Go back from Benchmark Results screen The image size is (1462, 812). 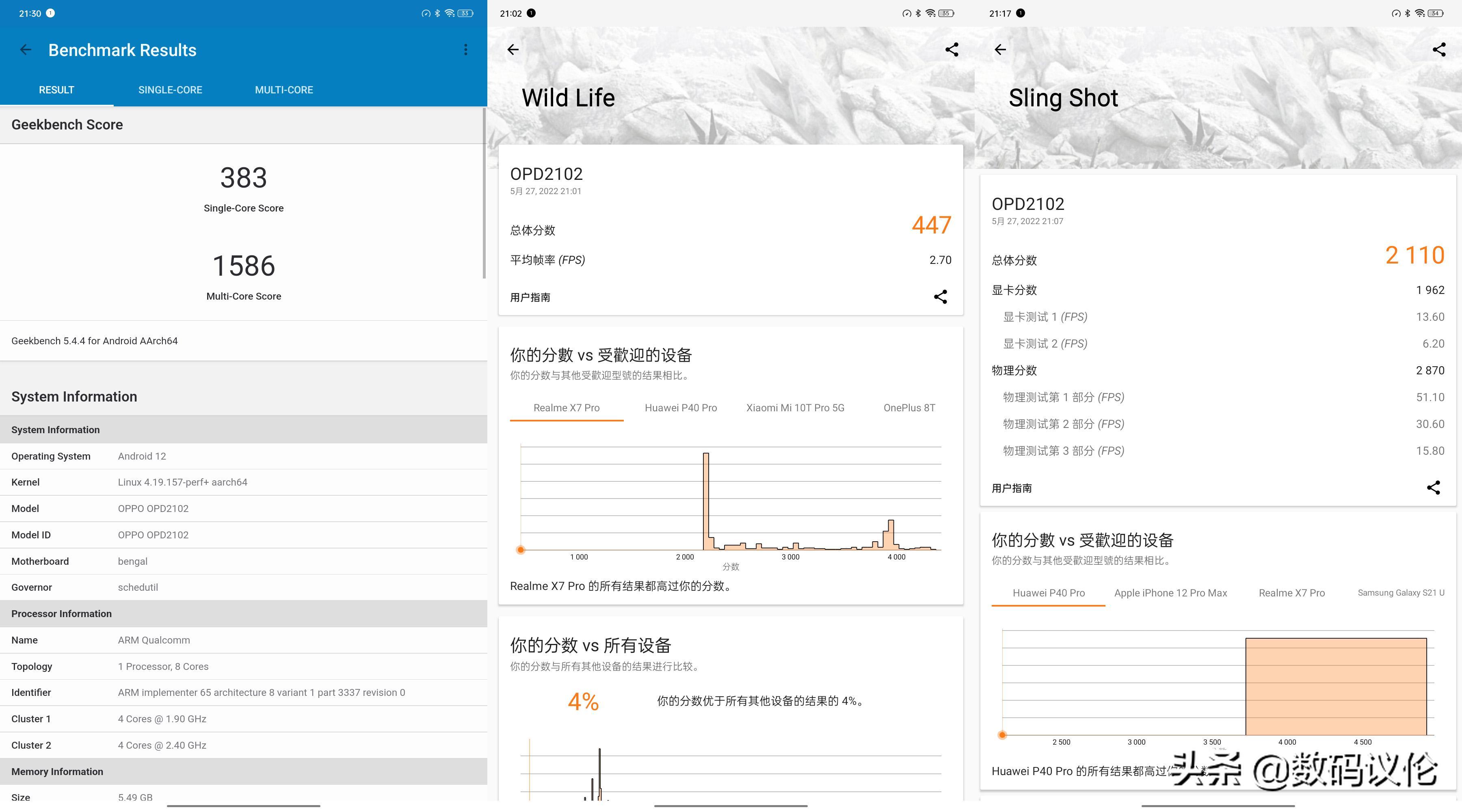[x=26, y=50]
